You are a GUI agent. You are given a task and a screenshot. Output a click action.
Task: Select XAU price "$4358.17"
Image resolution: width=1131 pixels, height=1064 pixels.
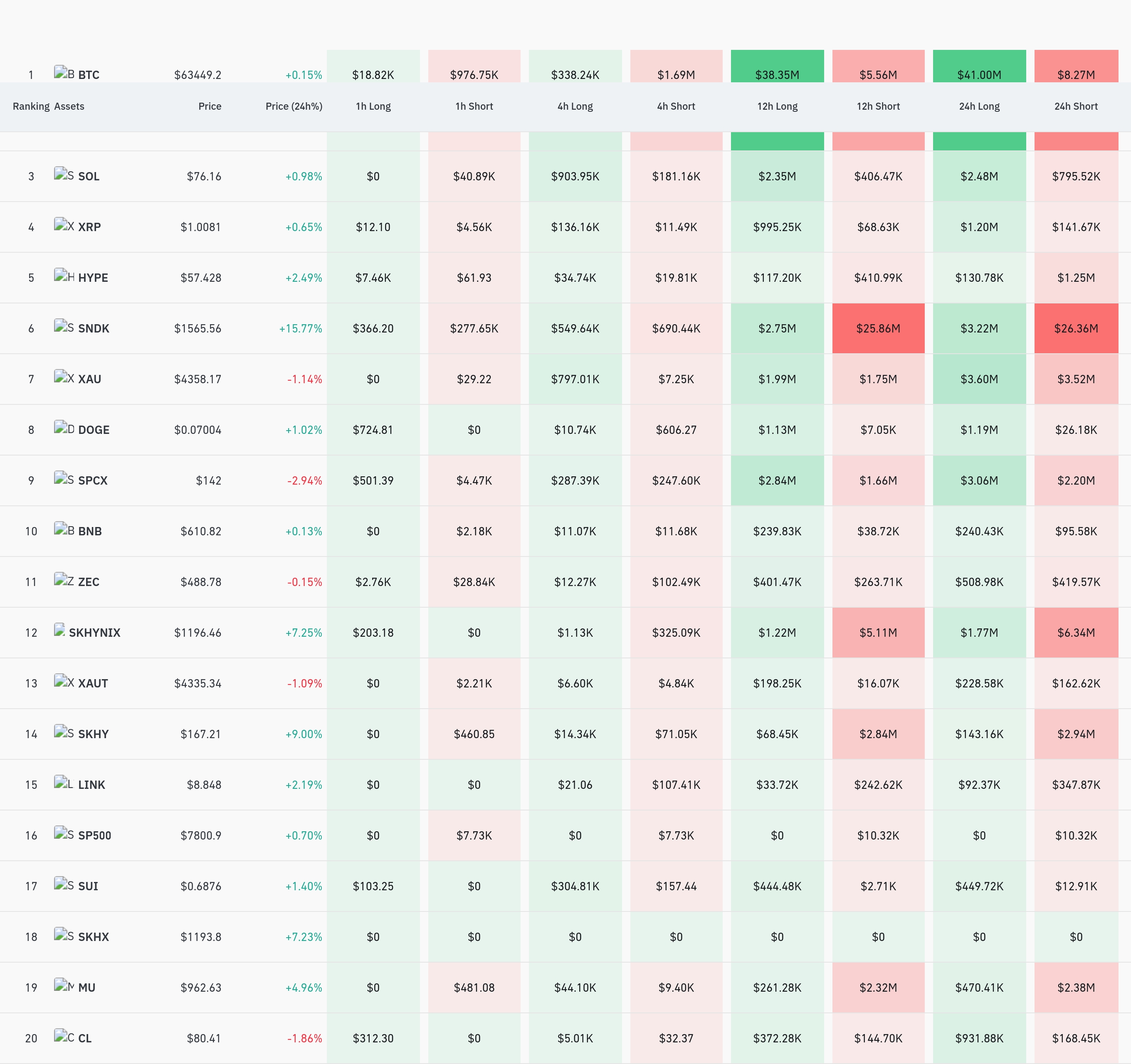click(x=198, y=379)
